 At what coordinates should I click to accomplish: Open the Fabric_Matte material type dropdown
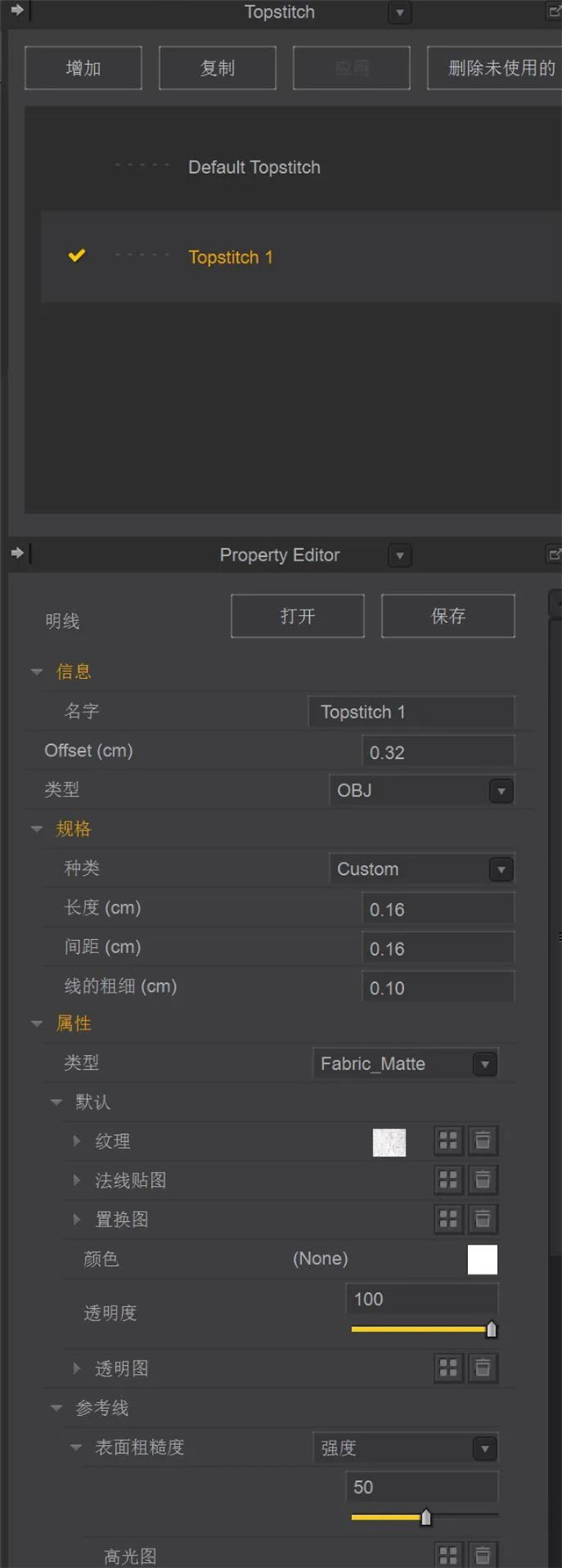[x=485, y=1064]
